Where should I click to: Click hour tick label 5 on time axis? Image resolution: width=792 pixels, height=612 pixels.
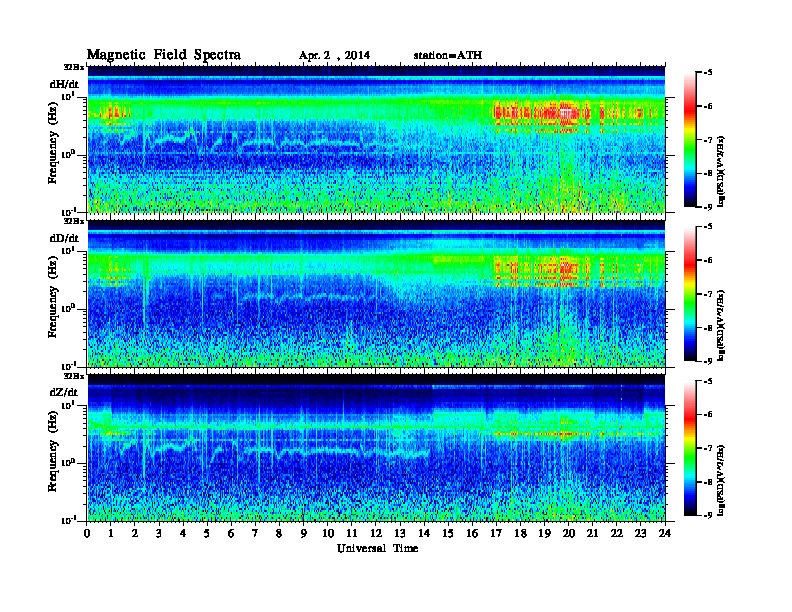[x=207, y=533]
